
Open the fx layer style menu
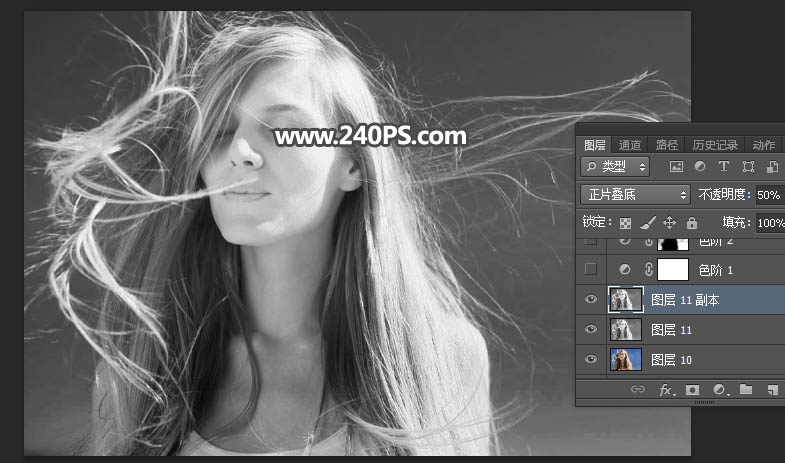click(x=666, y=389)
